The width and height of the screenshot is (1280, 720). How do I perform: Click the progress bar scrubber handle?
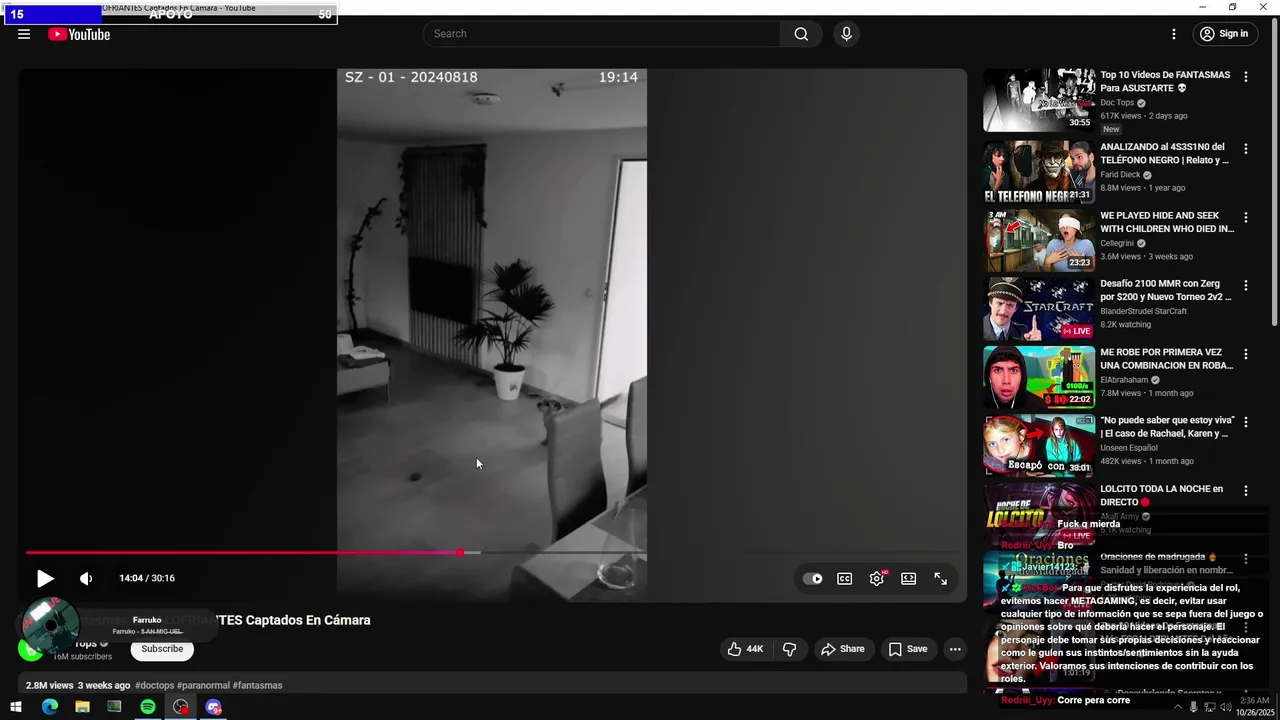click(x=460, y=552)
